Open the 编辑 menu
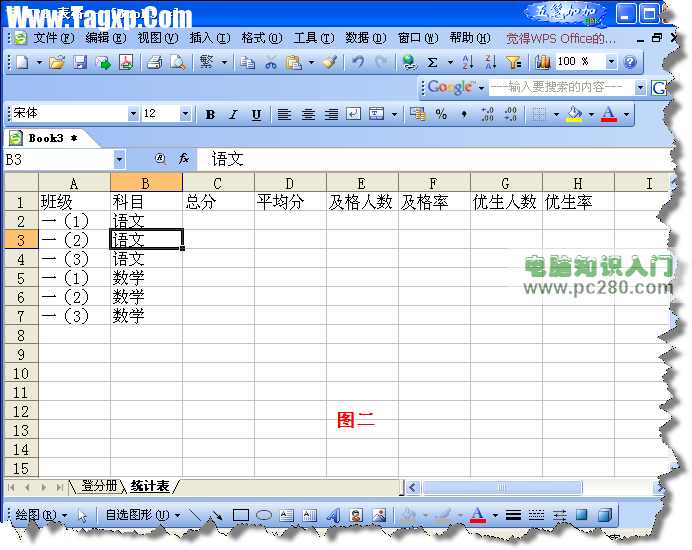Image resolution: width=692 pixels, height=550 pixels. point(106,38)
